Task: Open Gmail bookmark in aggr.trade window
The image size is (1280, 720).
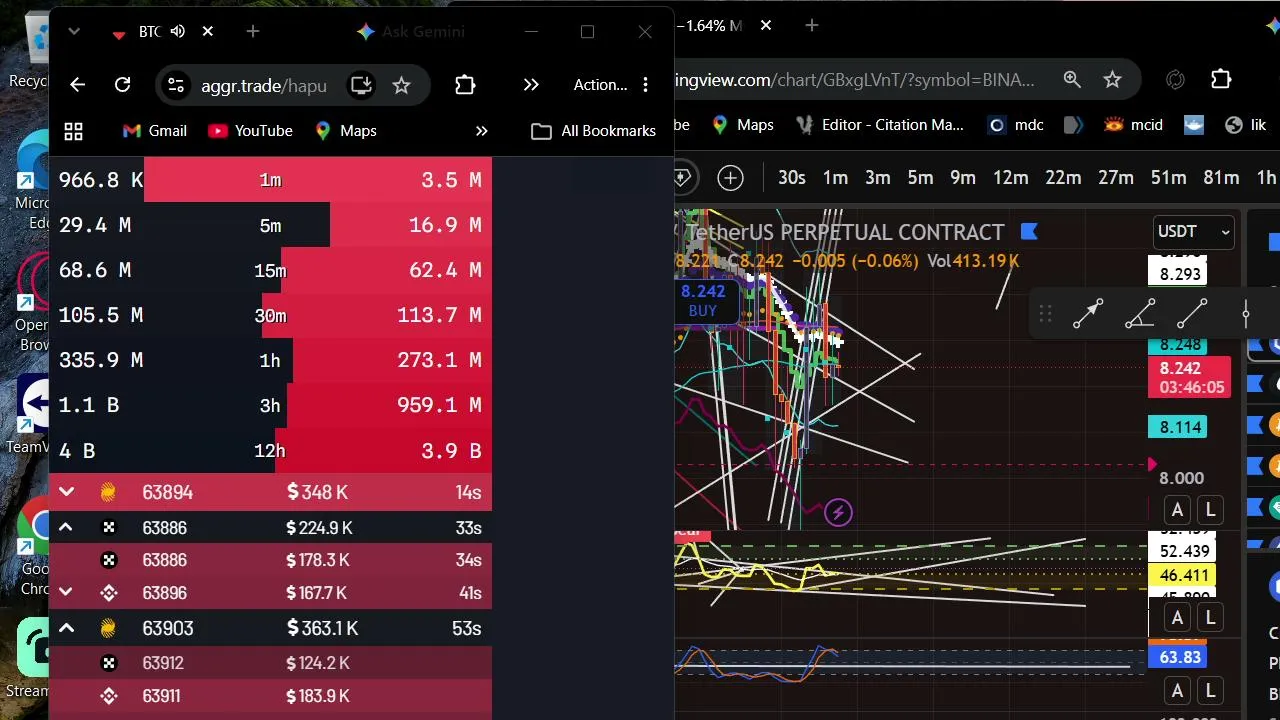Action: [x=155, y=131]
